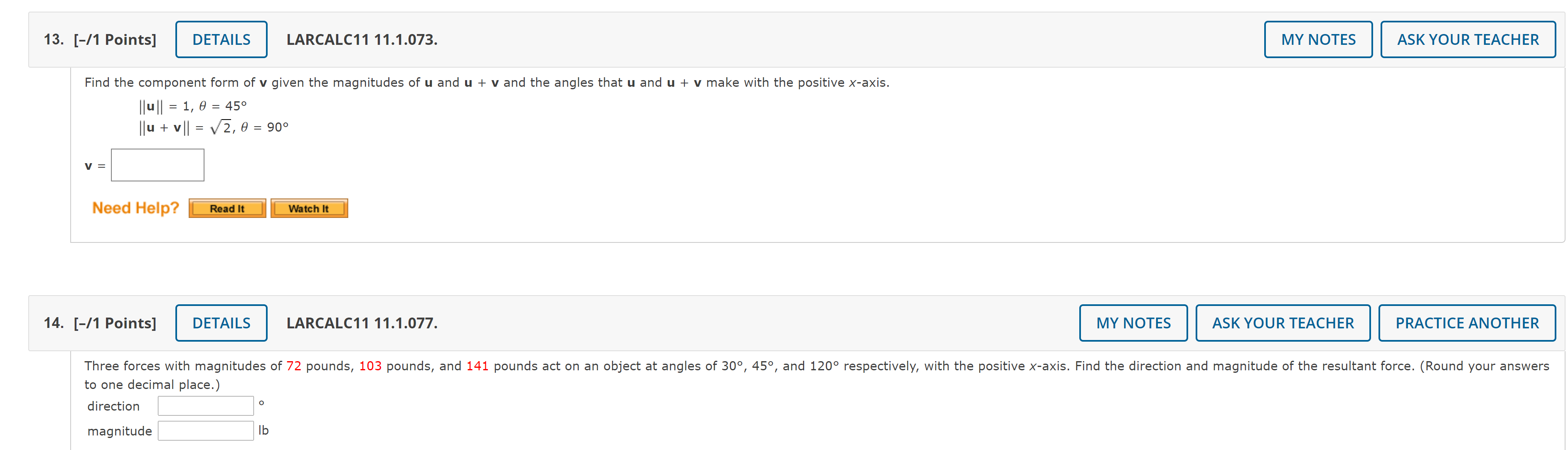Click the magnitude answer field
The width and height of the screenshot is (1568, 450).
pos(206,430)
